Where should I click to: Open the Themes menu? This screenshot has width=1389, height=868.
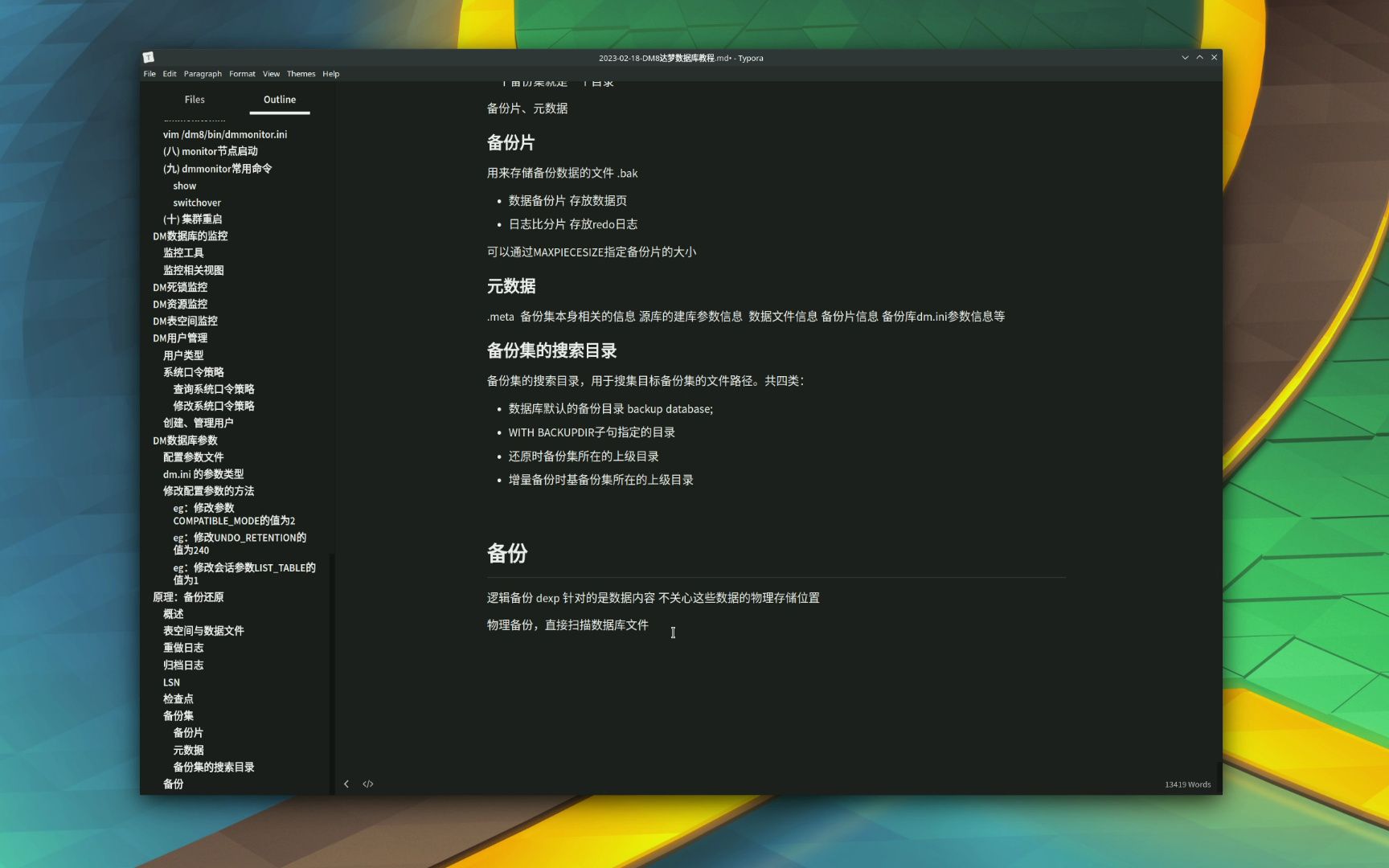(x=301, y=74)
